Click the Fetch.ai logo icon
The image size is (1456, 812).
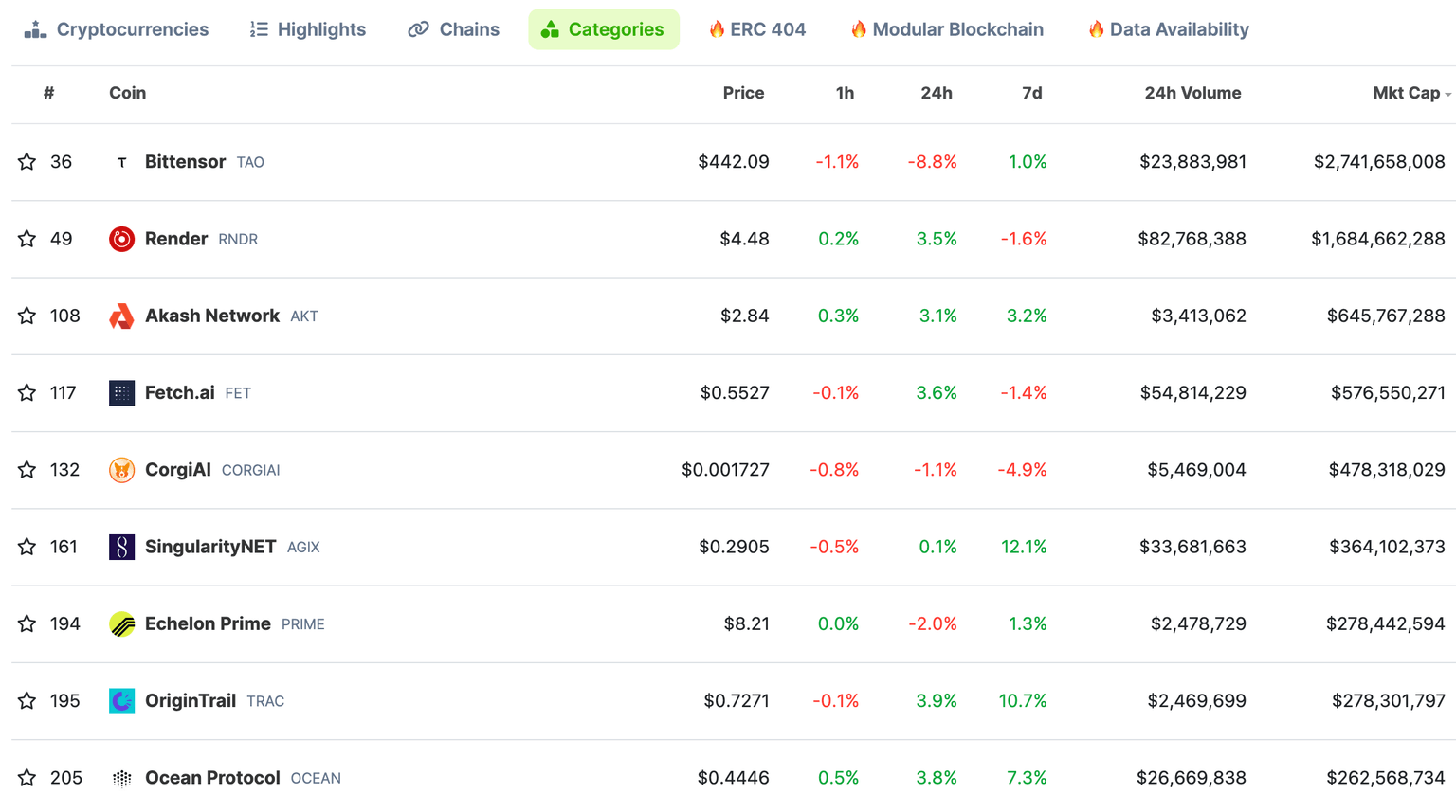[121, 393]
